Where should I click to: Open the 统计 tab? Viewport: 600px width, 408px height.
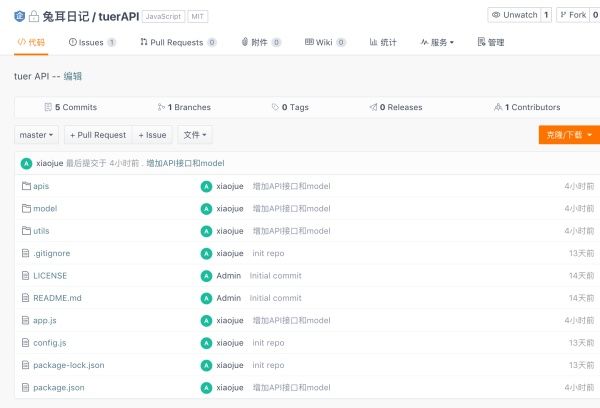coord(383,42)
